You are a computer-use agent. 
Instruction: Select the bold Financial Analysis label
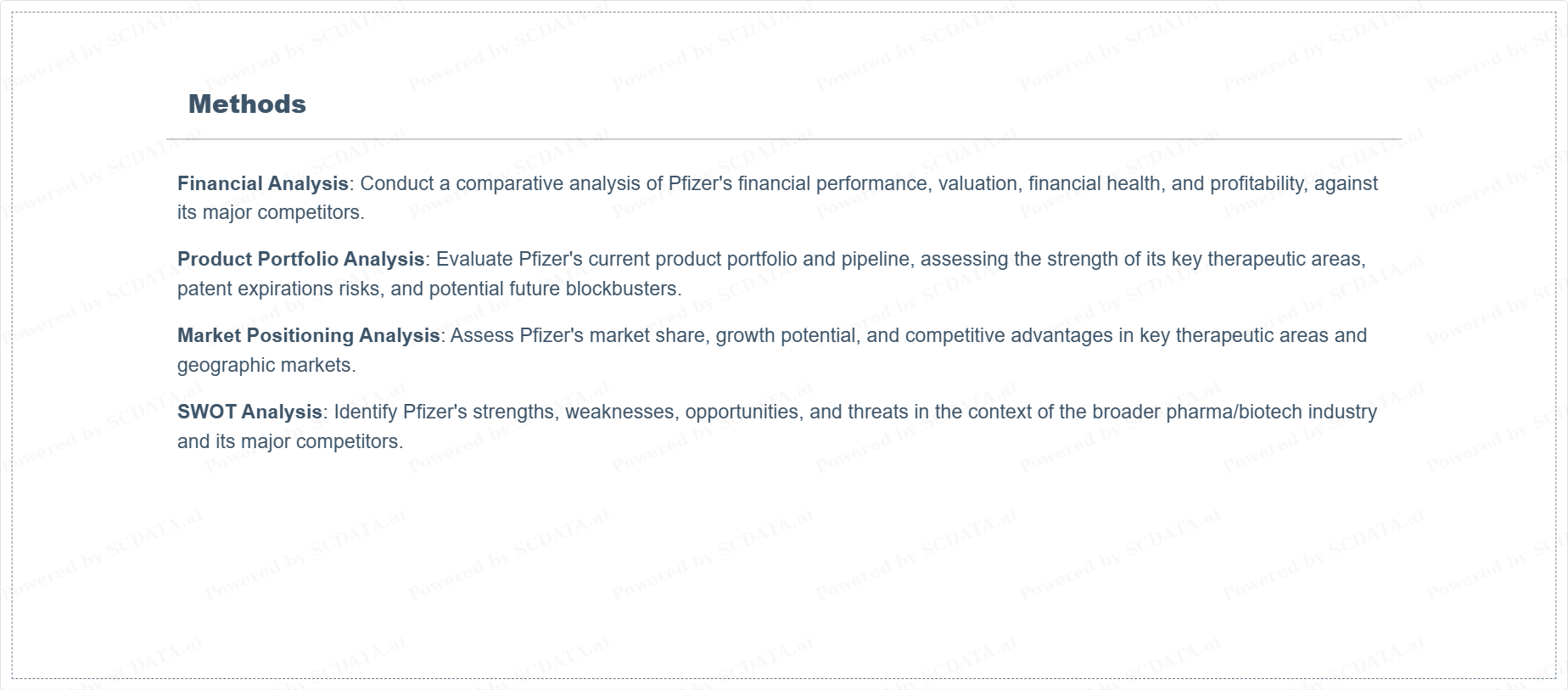click(263, 183)
